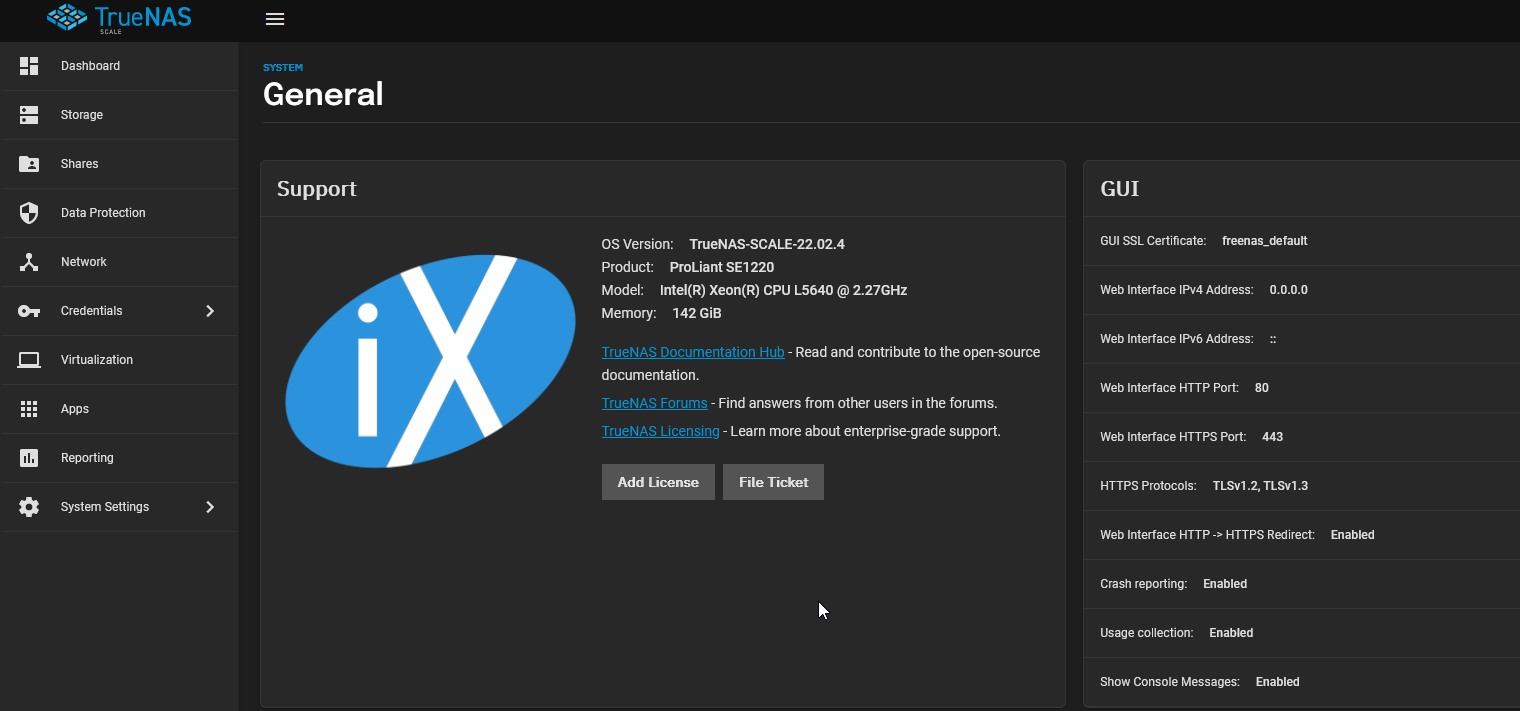Screen dimensions: 1520x711
Task: Click the TLSv1.2, TLSv1.3 protocols value
Action: [x=1260, y=486]
